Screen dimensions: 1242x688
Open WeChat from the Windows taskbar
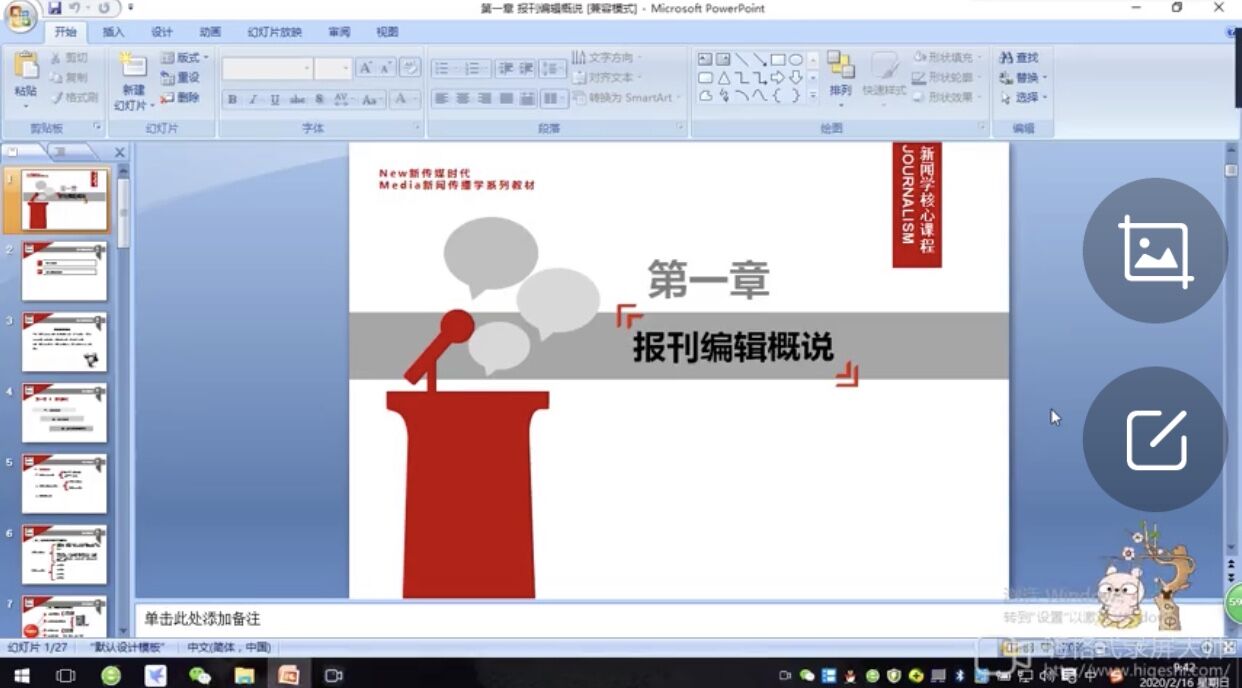(x=200, y=675)
